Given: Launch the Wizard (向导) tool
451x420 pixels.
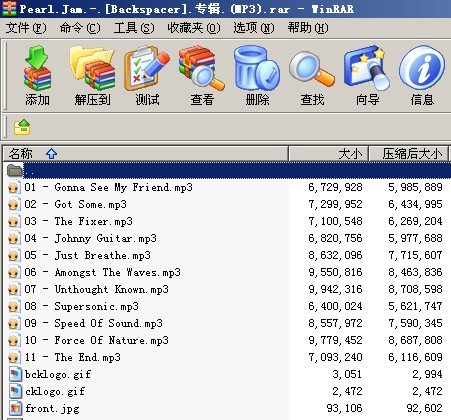Looking at the screenshot, I should (367, 68).
